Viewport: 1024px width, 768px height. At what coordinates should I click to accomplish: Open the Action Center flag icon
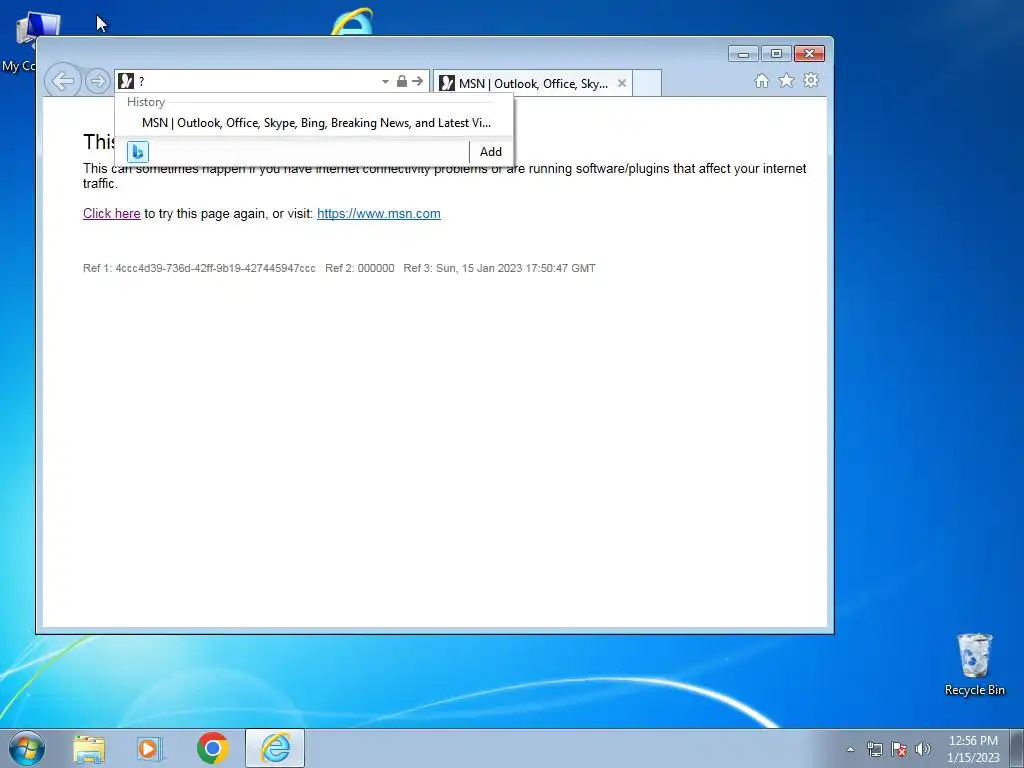[x=899, y=749]
